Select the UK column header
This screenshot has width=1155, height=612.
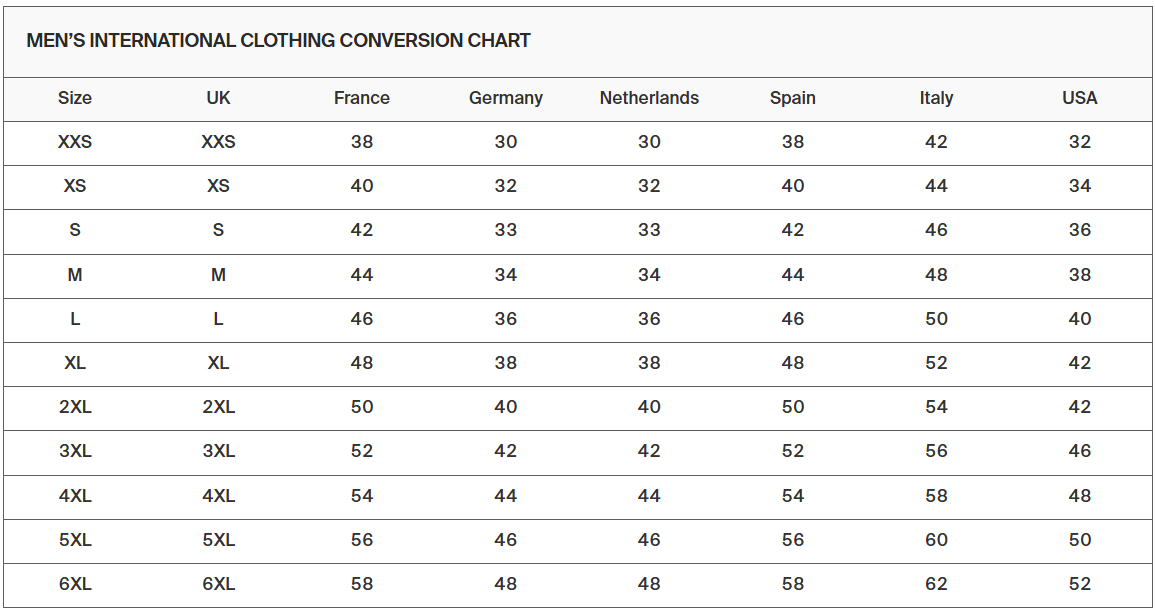click(x=218, y=98)
